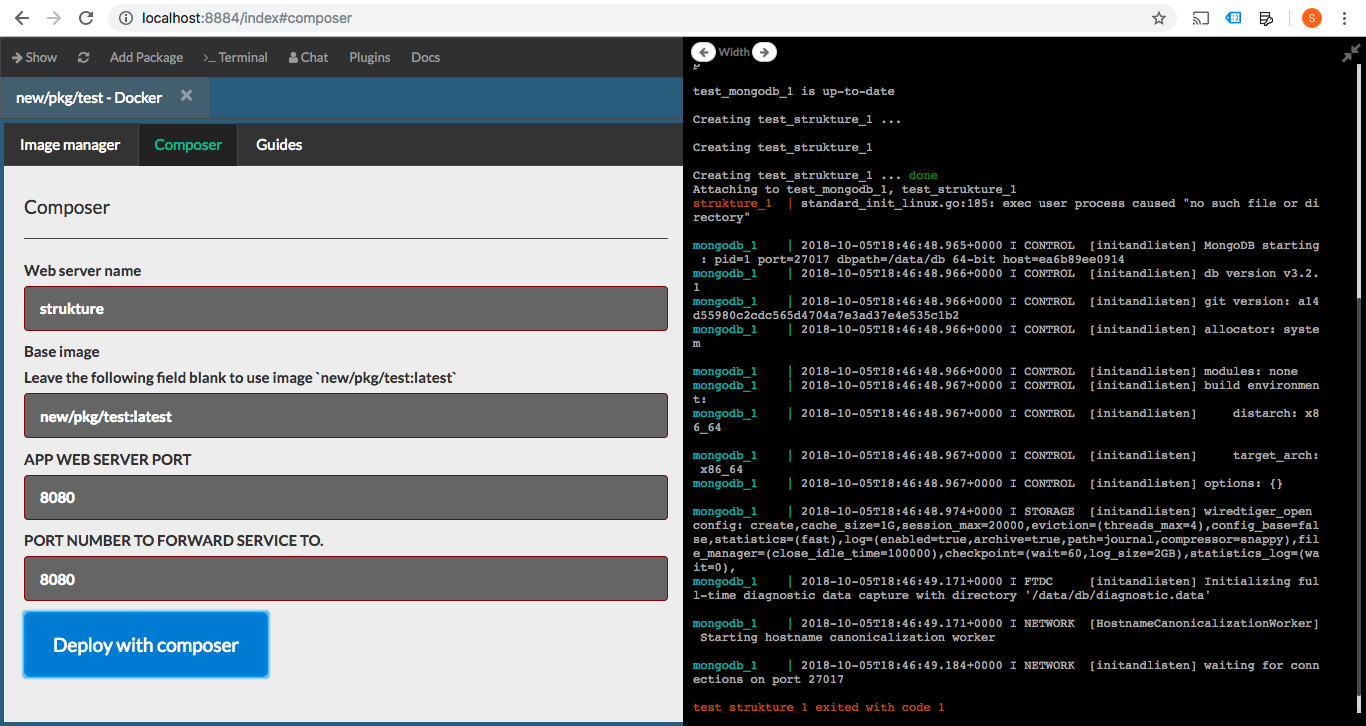Focus the Web server name field
This screenshot has height=726, width=1366.
[346, 308]
